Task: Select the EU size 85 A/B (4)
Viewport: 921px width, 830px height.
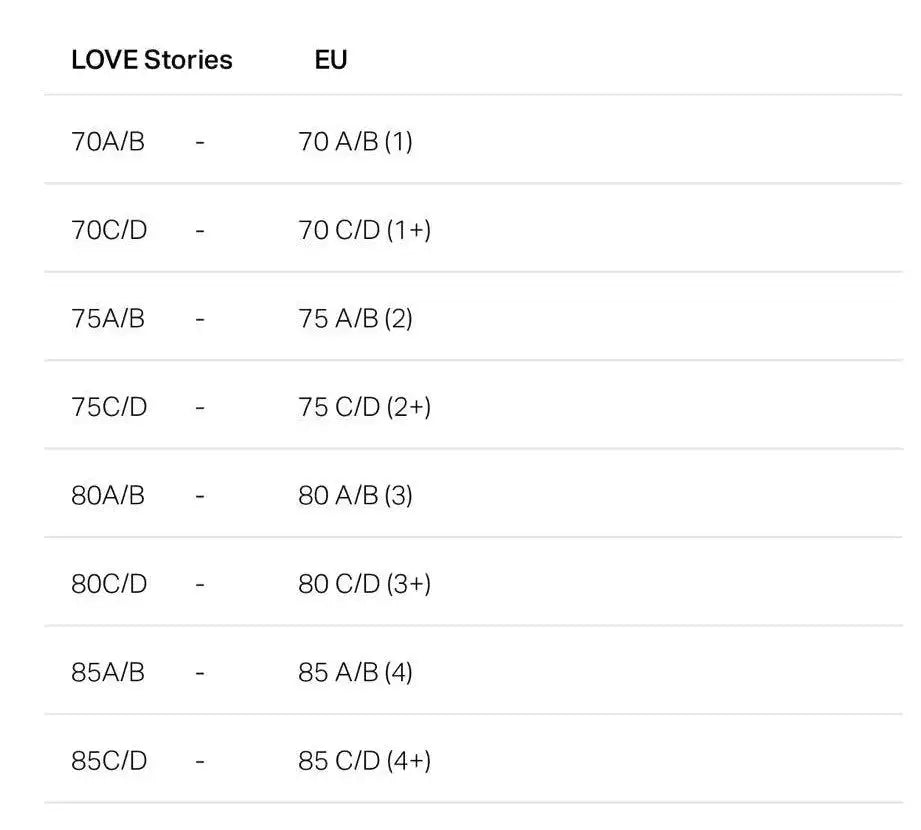Action: pyautogui.click(x=355, y=672)
